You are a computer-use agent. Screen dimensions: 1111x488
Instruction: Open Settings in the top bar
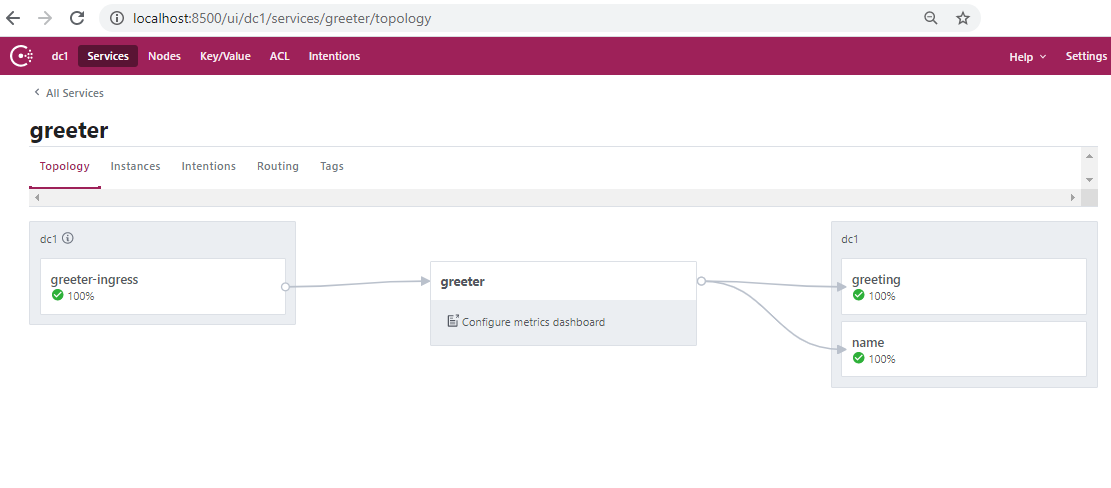coord(1086,56)
